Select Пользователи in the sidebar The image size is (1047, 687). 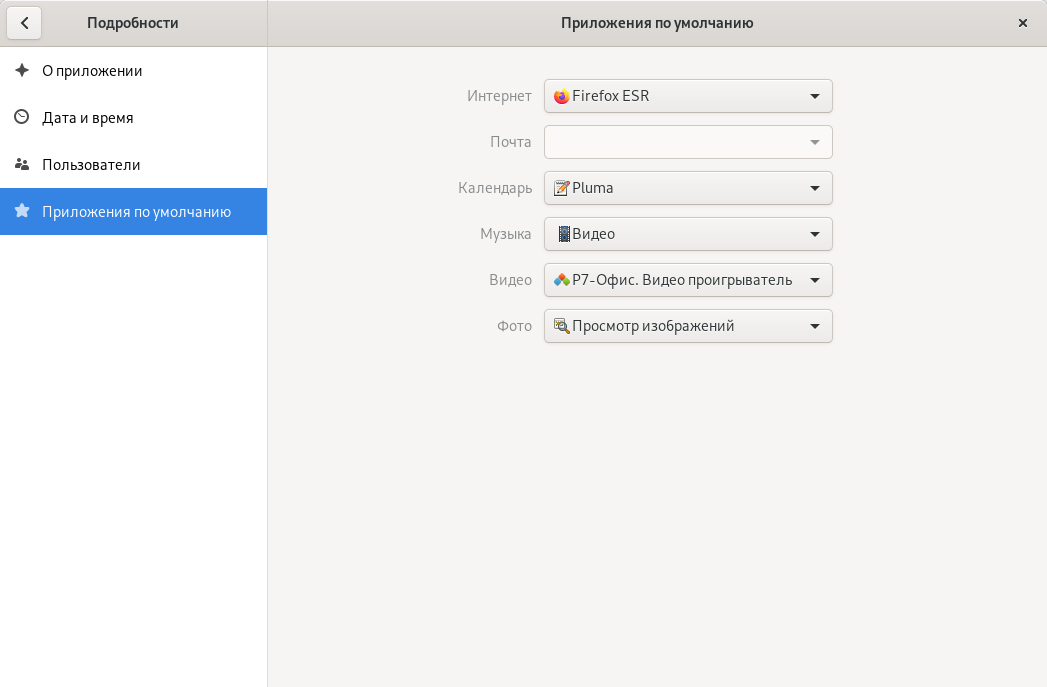click(91, 165)
